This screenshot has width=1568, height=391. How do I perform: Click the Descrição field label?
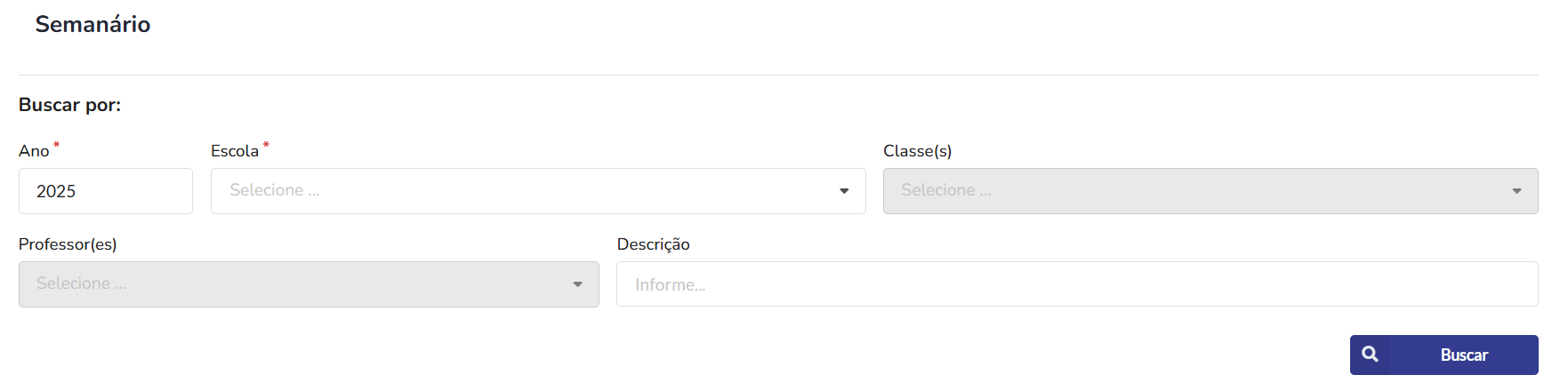click(x=653, y=244)
